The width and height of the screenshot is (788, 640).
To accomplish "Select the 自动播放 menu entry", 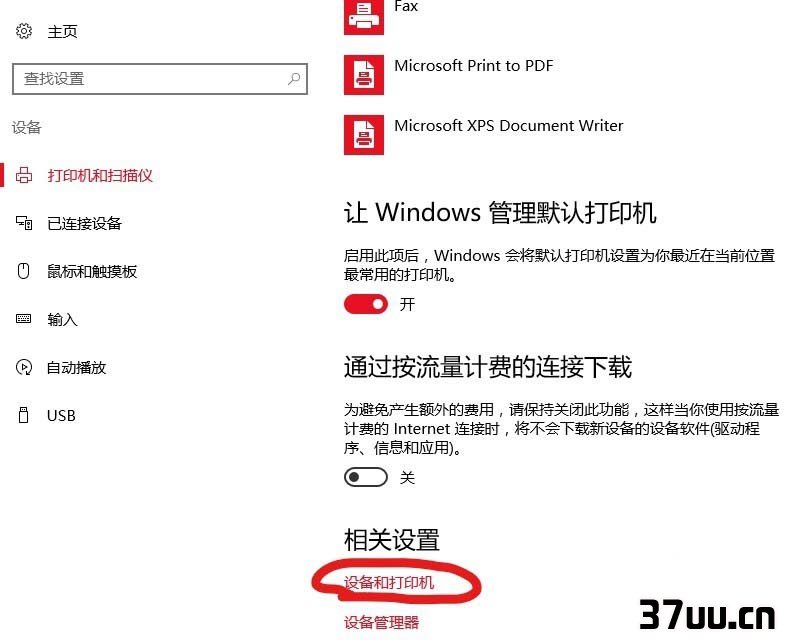I will pos(76,367).
